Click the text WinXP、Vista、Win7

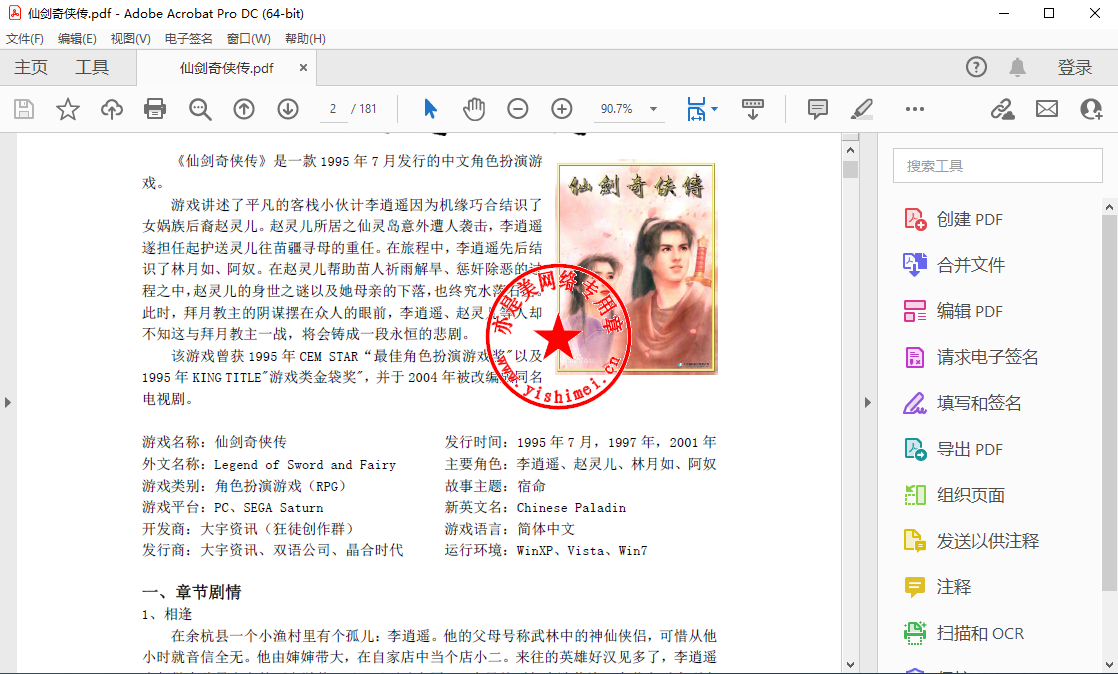pos(582,551)
